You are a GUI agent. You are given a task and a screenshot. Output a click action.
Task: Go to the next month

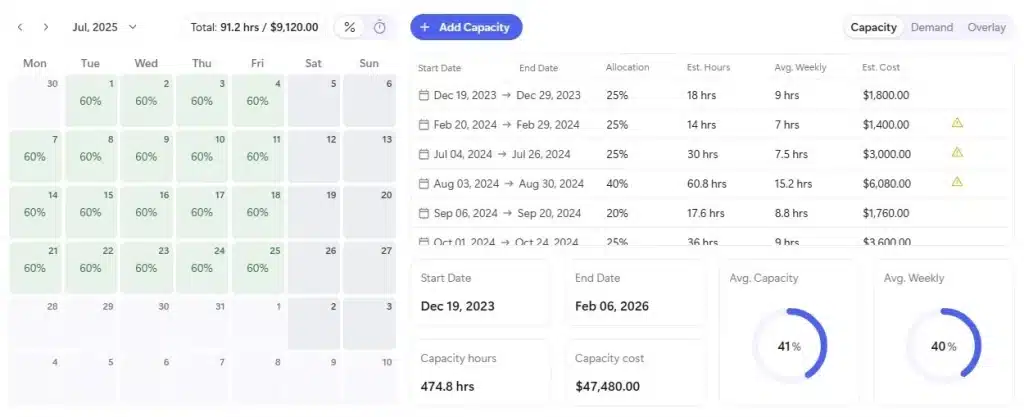[45, 27]
